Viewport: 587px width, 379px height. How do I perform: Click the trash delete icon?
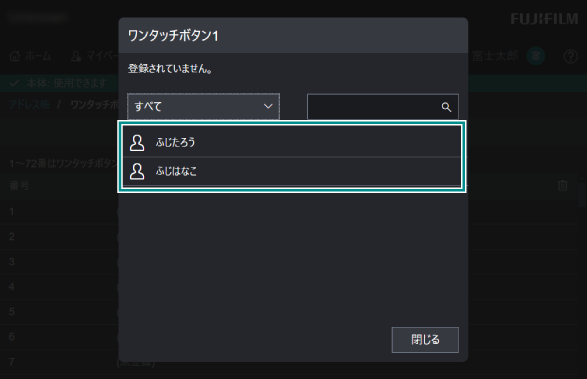[x=563, y=185]
